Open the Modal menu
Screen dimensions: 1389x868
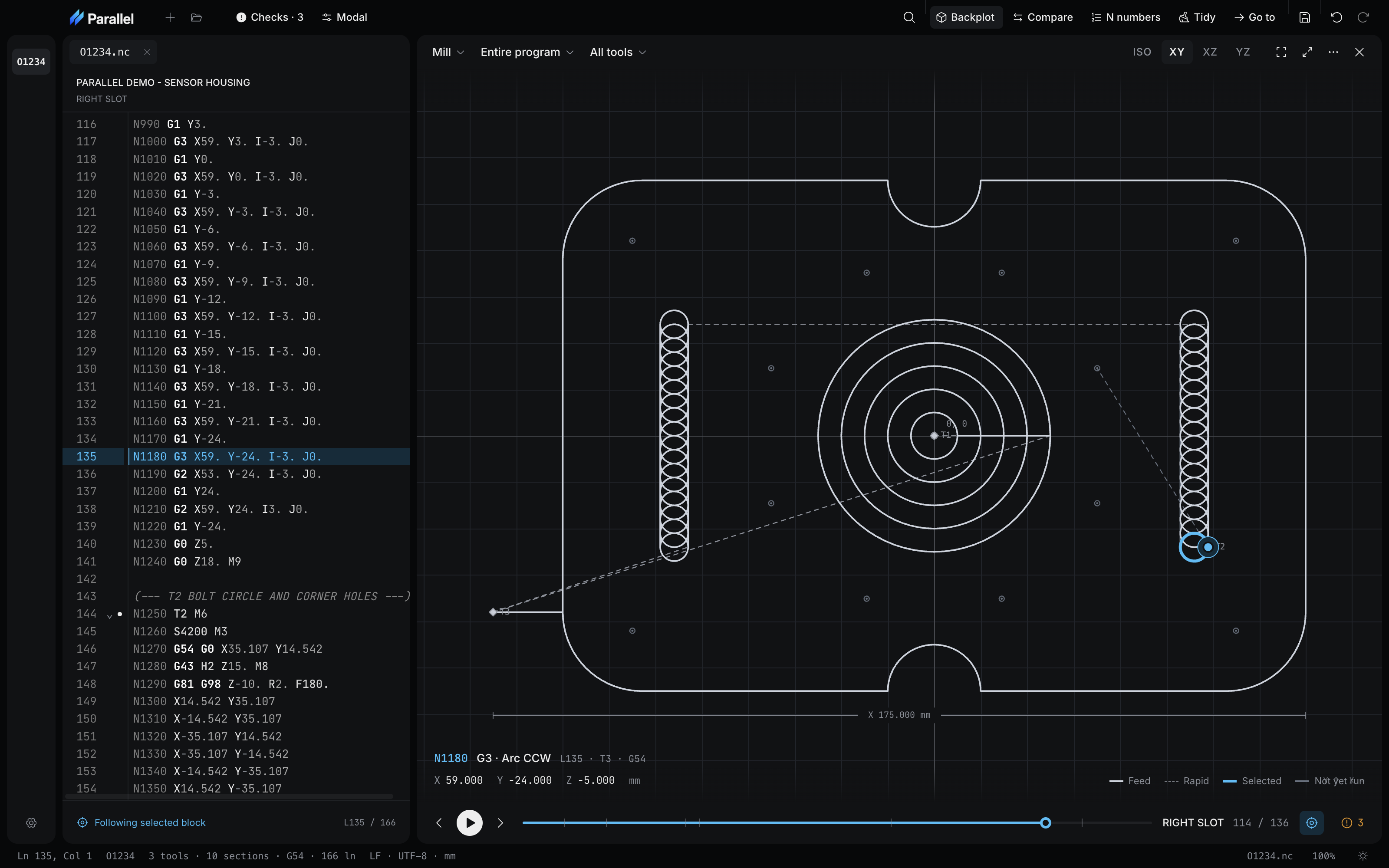point(344,17)
